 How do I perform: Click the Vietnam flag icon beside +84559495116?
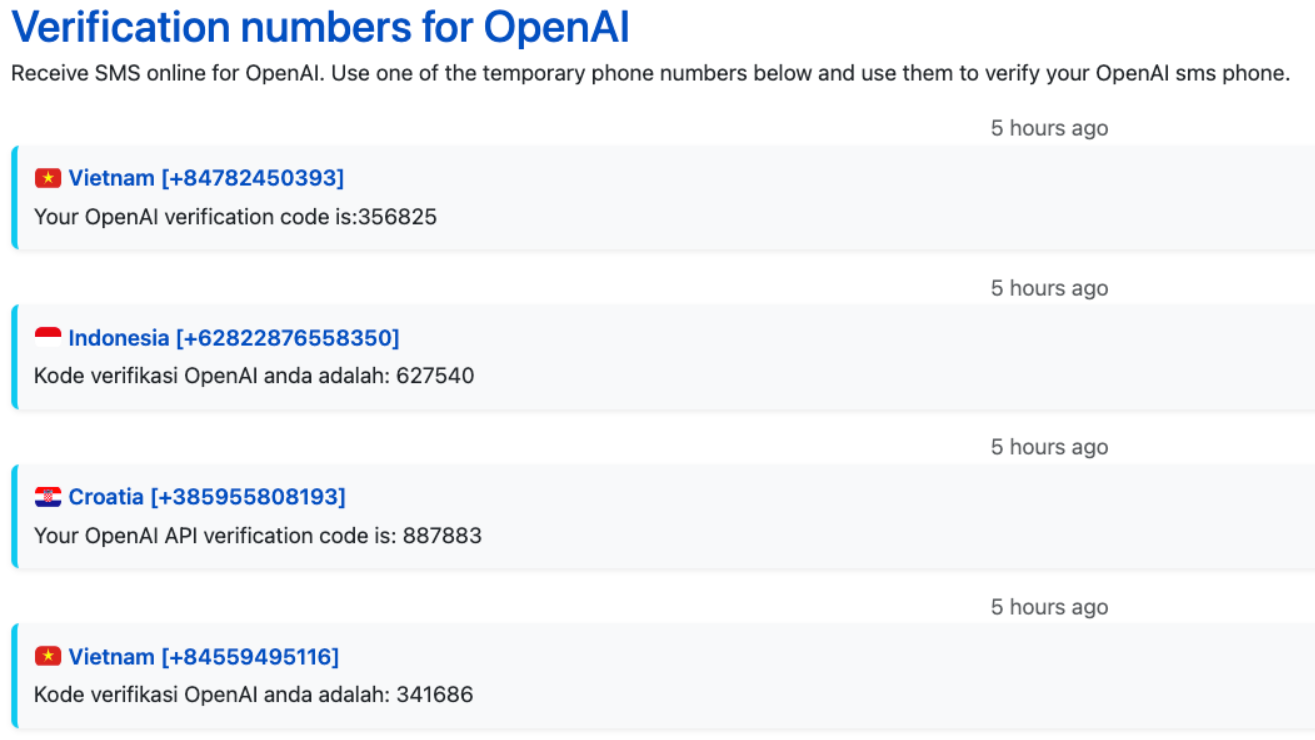pos(48,657)
